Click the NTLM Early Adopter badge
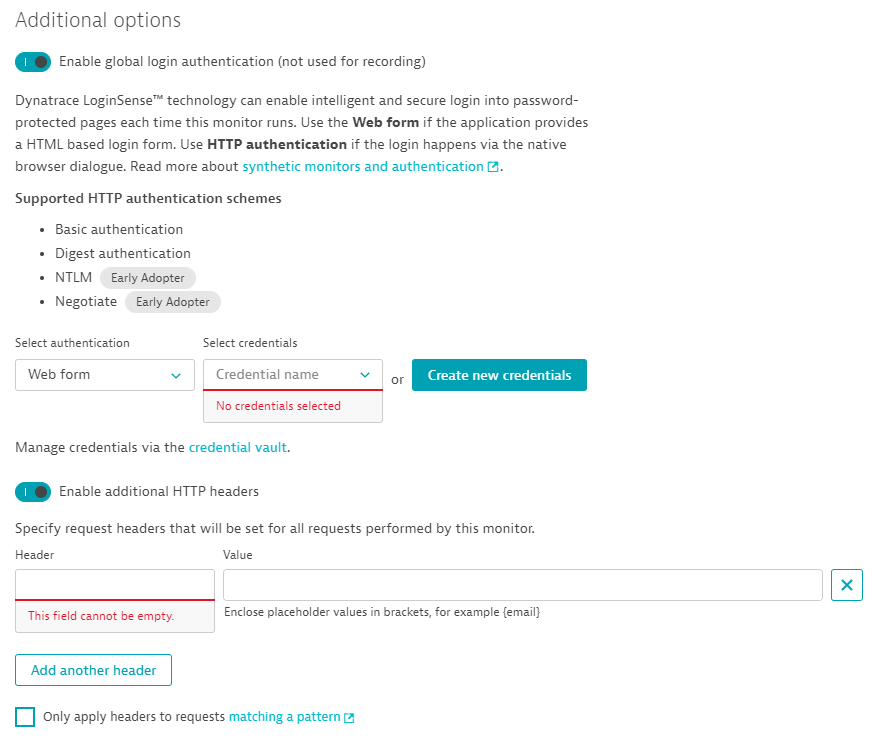The height and width of the screenshot is (740, 882). (x=148, y=278)
